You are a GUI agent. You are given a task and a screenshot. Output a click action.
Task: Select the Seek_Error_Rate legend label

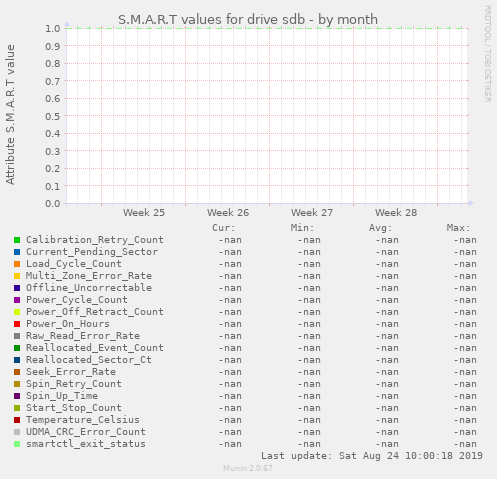[71, 372]
